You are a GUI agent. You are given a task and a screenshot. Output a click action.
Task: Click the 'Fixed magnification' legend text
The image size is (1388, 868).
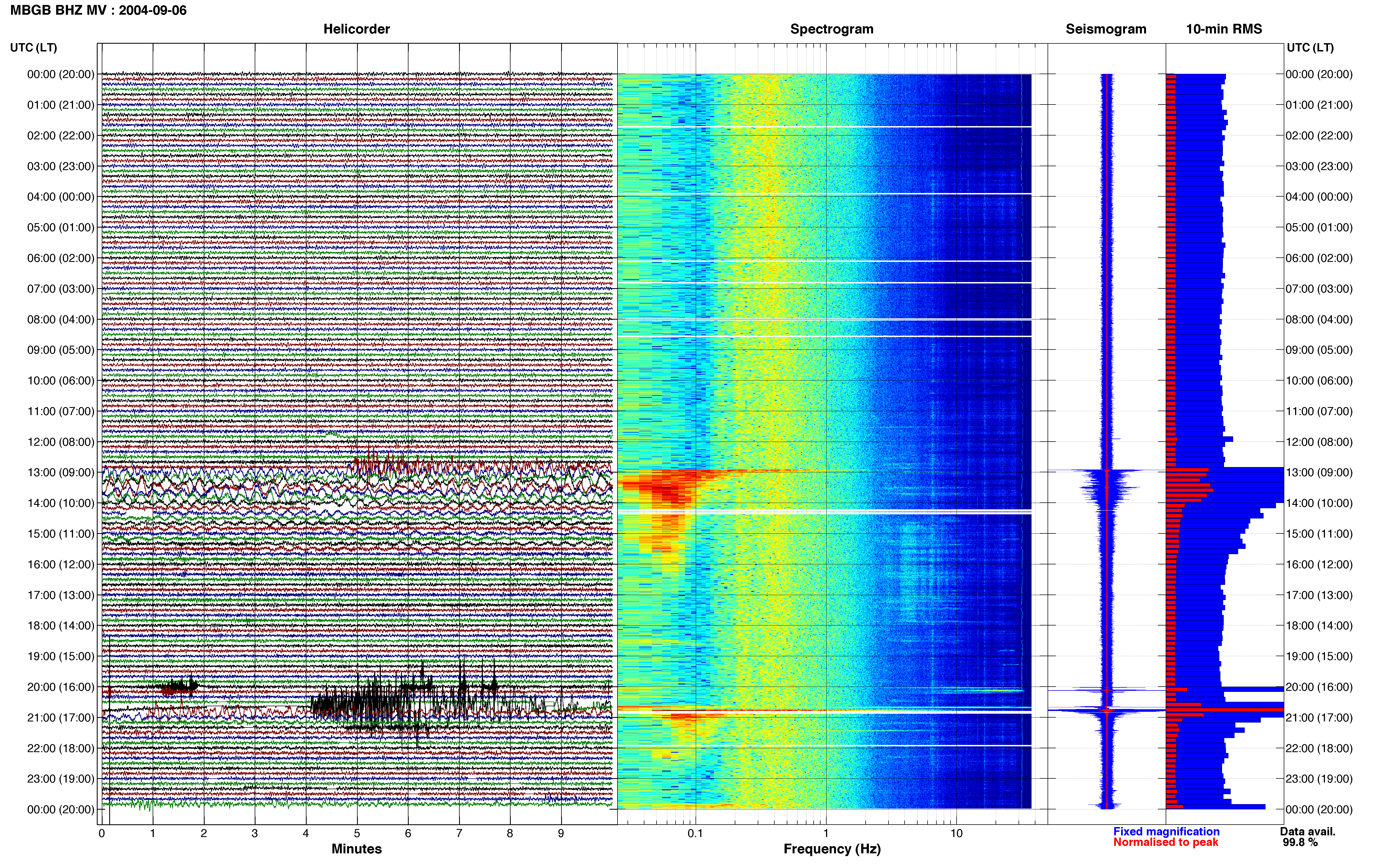coord(1166,832)
